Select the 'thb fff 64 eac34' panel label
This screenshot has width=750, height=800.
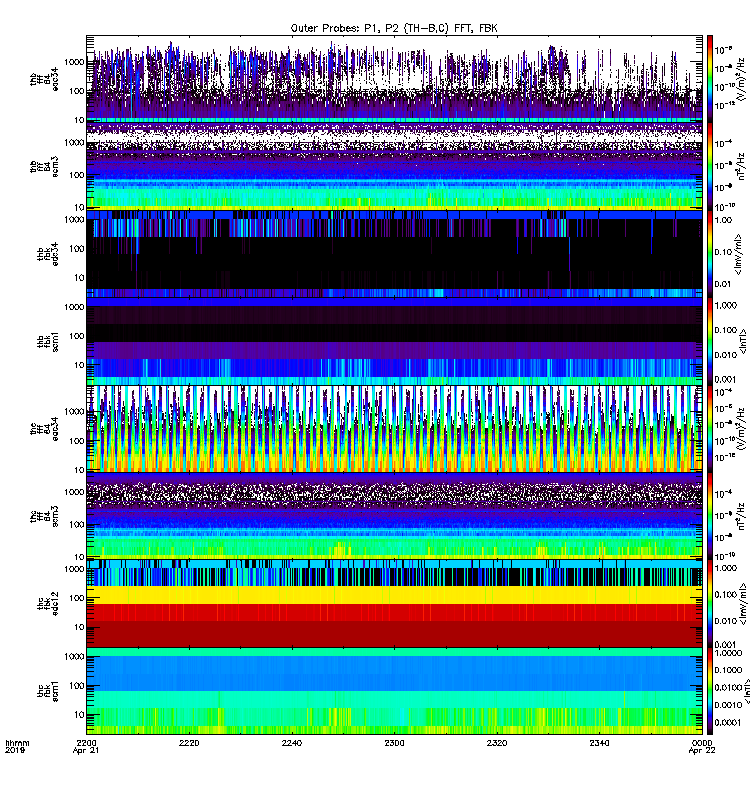[x=44, y=79]
